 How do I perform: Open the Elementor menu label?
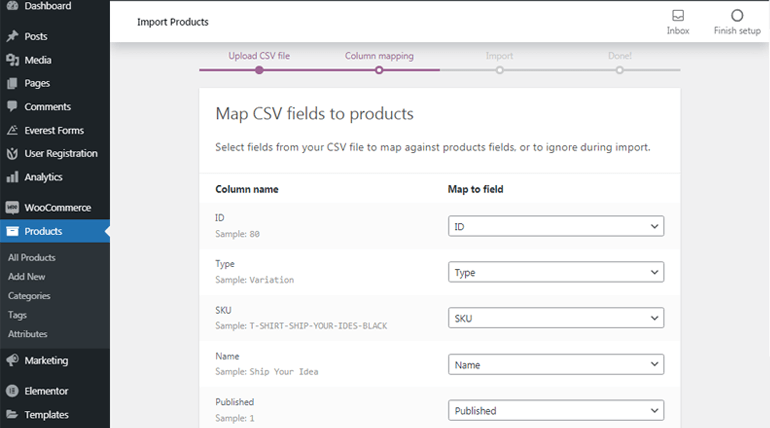pyautogui.click(x=46, y=391)
